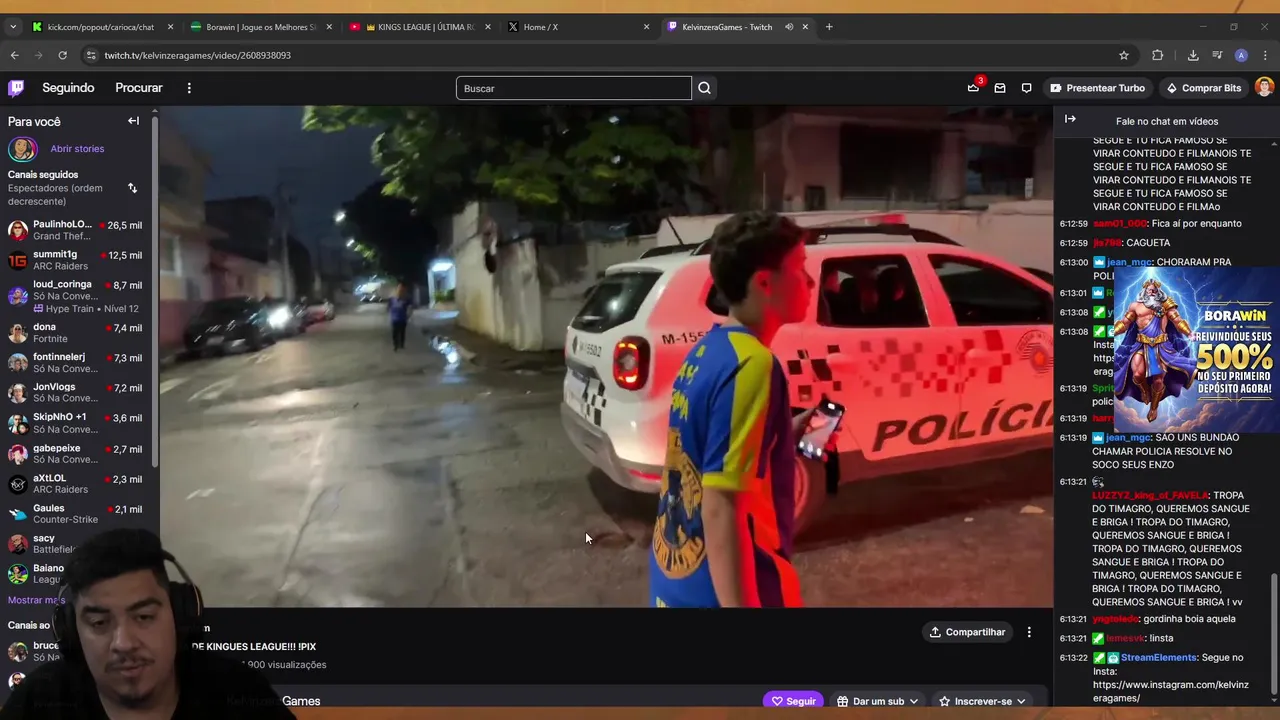Click Compartilhar share button
Viewport: 1280px width, 720px height.
[967, 632]
